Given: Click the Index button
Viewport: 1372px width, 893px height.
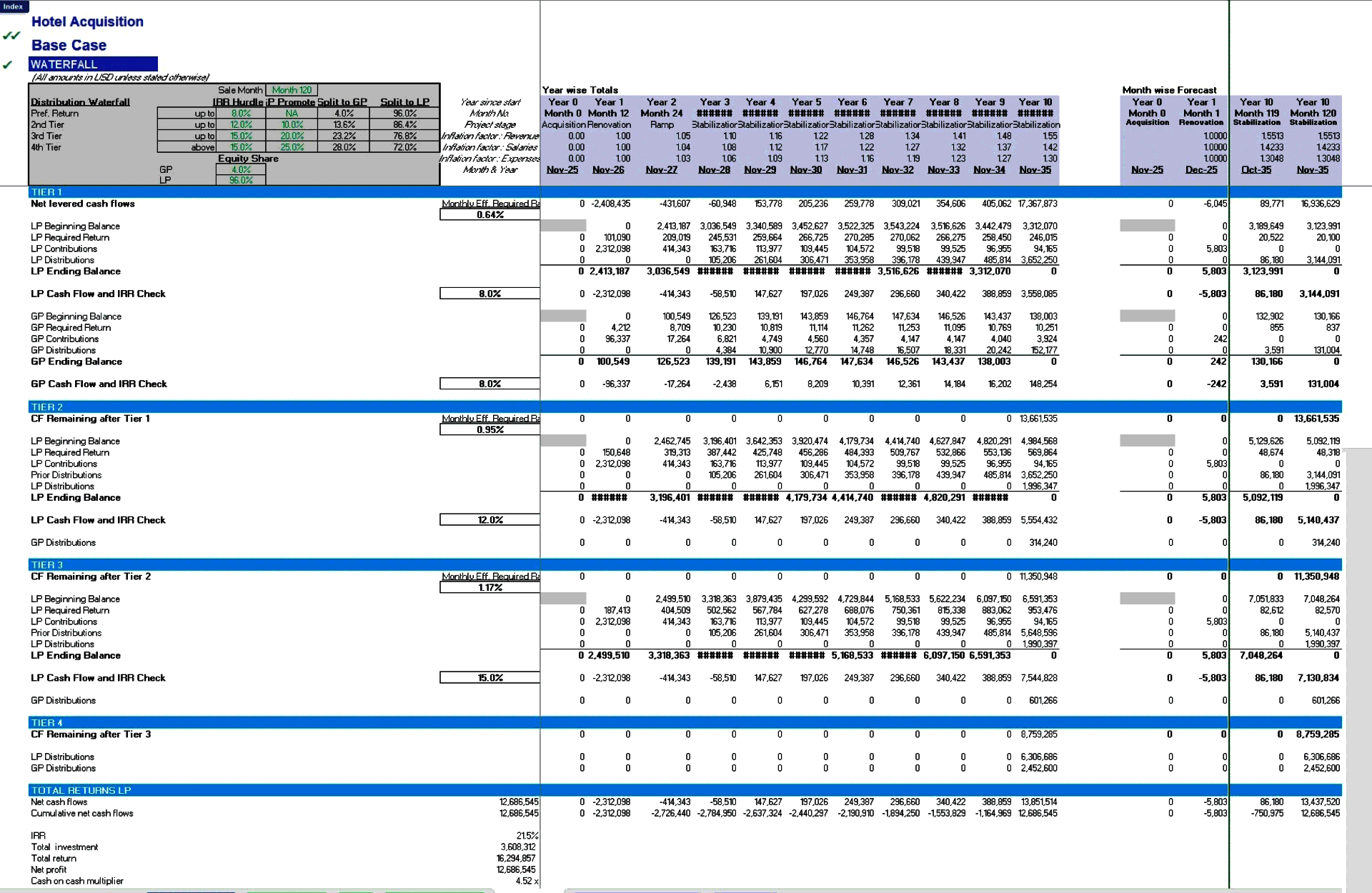Looking at the screenshot, I should [x=14, y=6].
